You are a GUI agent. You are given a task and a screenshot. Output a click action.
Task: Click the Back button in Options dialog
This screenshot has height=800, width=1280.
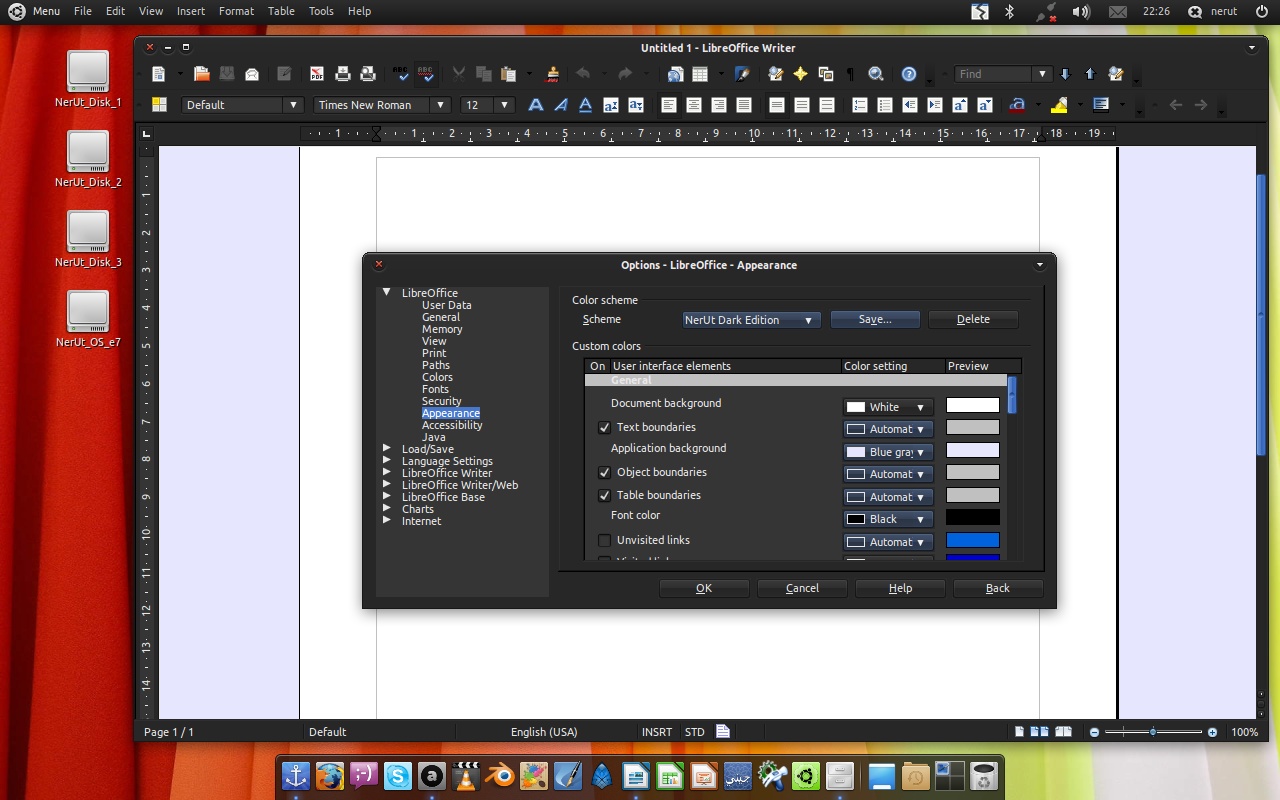(998, 588)
